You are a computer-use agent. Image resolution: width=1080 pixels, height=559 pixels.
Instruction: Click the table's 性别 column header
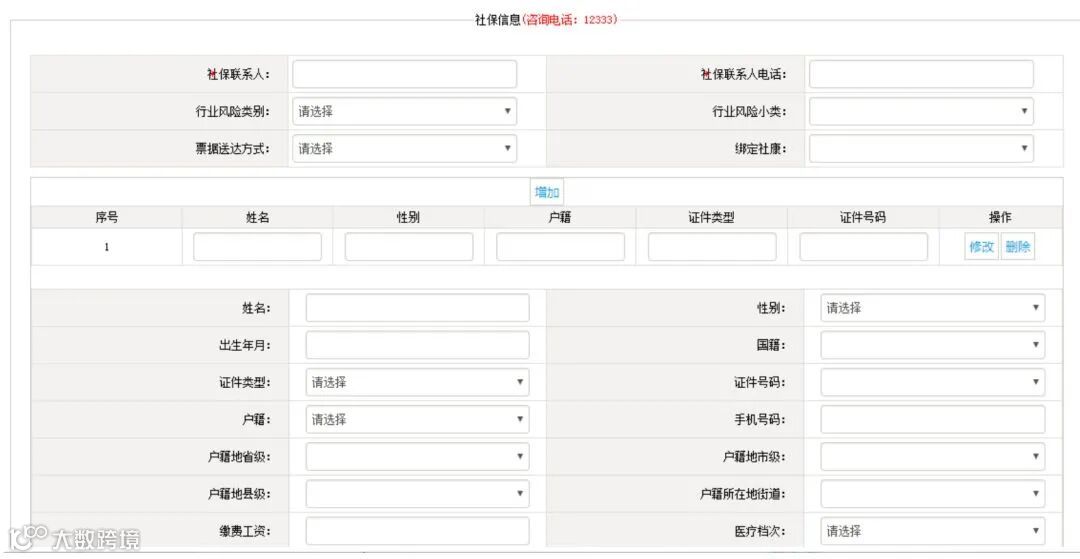point(408,218)
